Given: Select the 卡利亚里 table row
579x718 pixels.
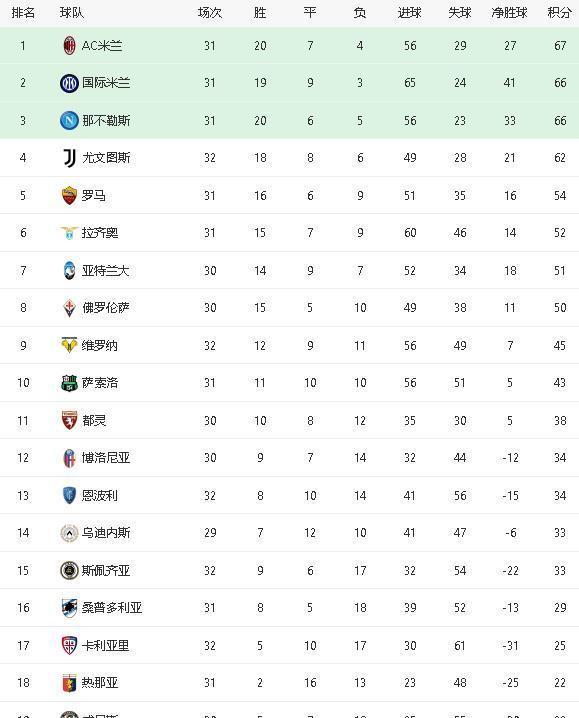Looking at the screenshot, I should pyautogui.click(x=290, y=645).
